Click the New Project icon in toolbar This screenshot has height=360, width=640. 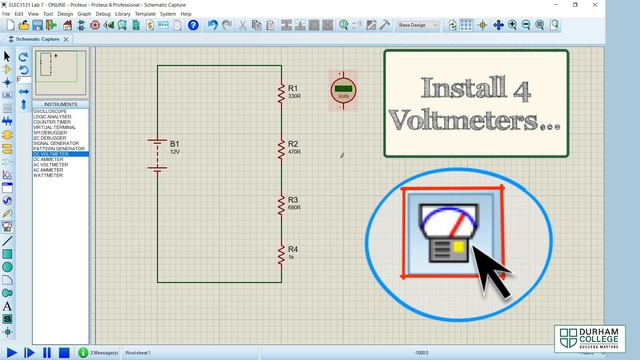[10, 25]
